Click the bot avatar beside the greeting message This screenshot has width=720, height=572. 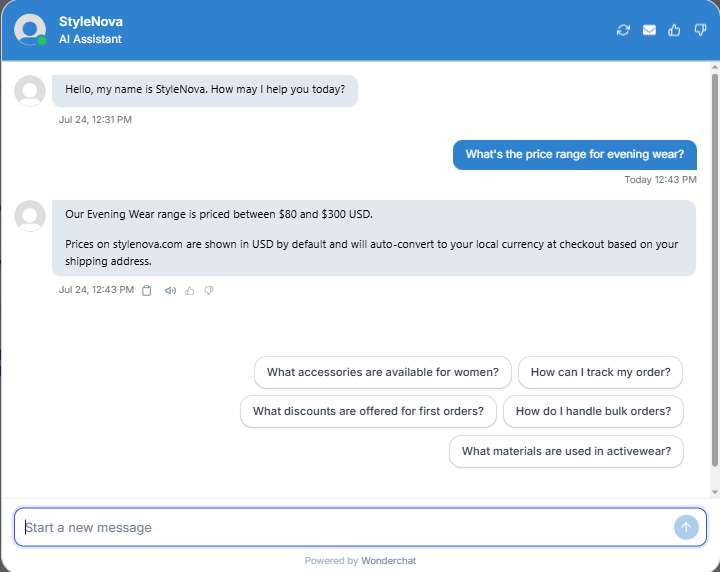[30, 91]
